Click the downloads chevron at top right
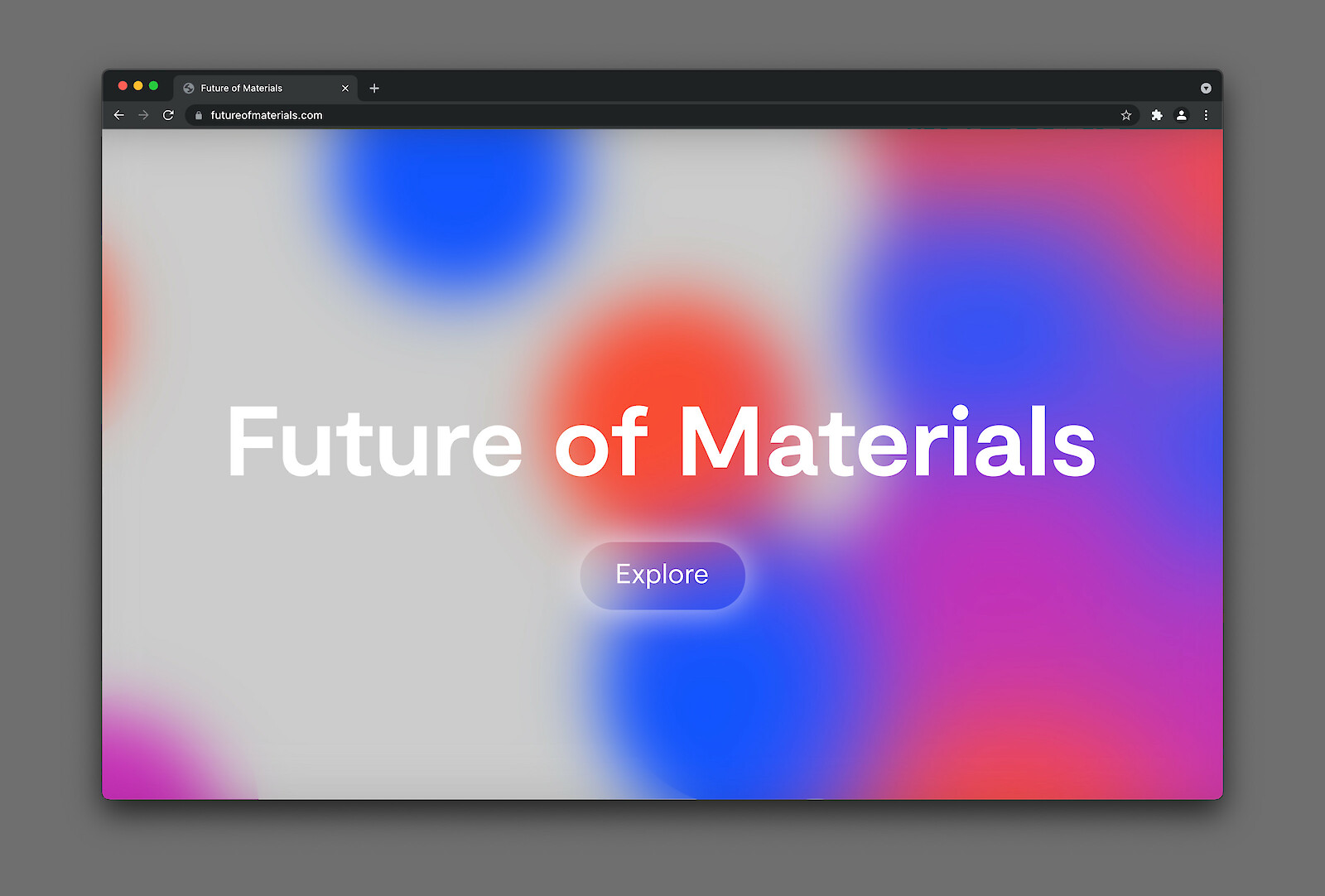 [x=1206, y=88]
